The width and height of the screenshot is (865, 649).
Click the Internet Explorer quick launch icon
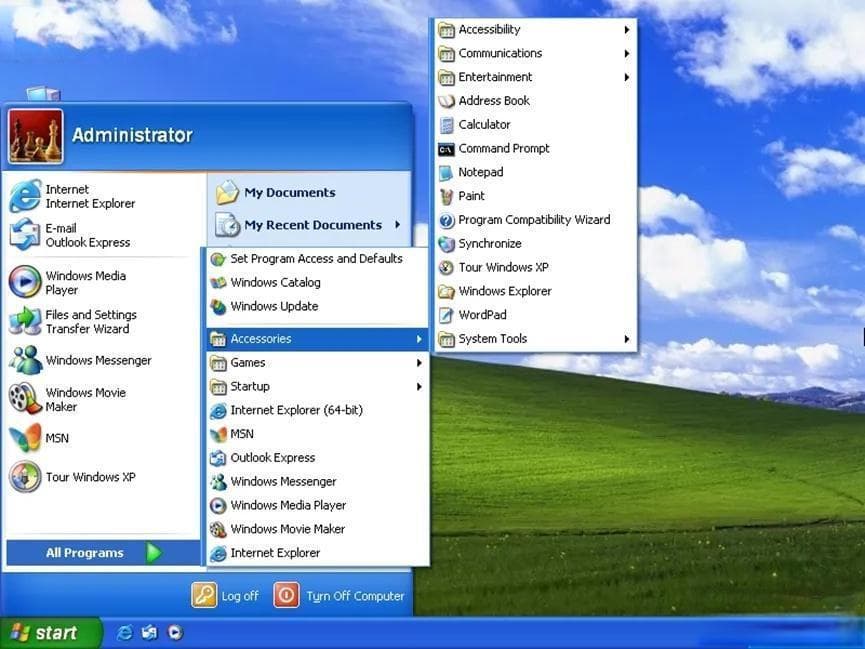125,632
